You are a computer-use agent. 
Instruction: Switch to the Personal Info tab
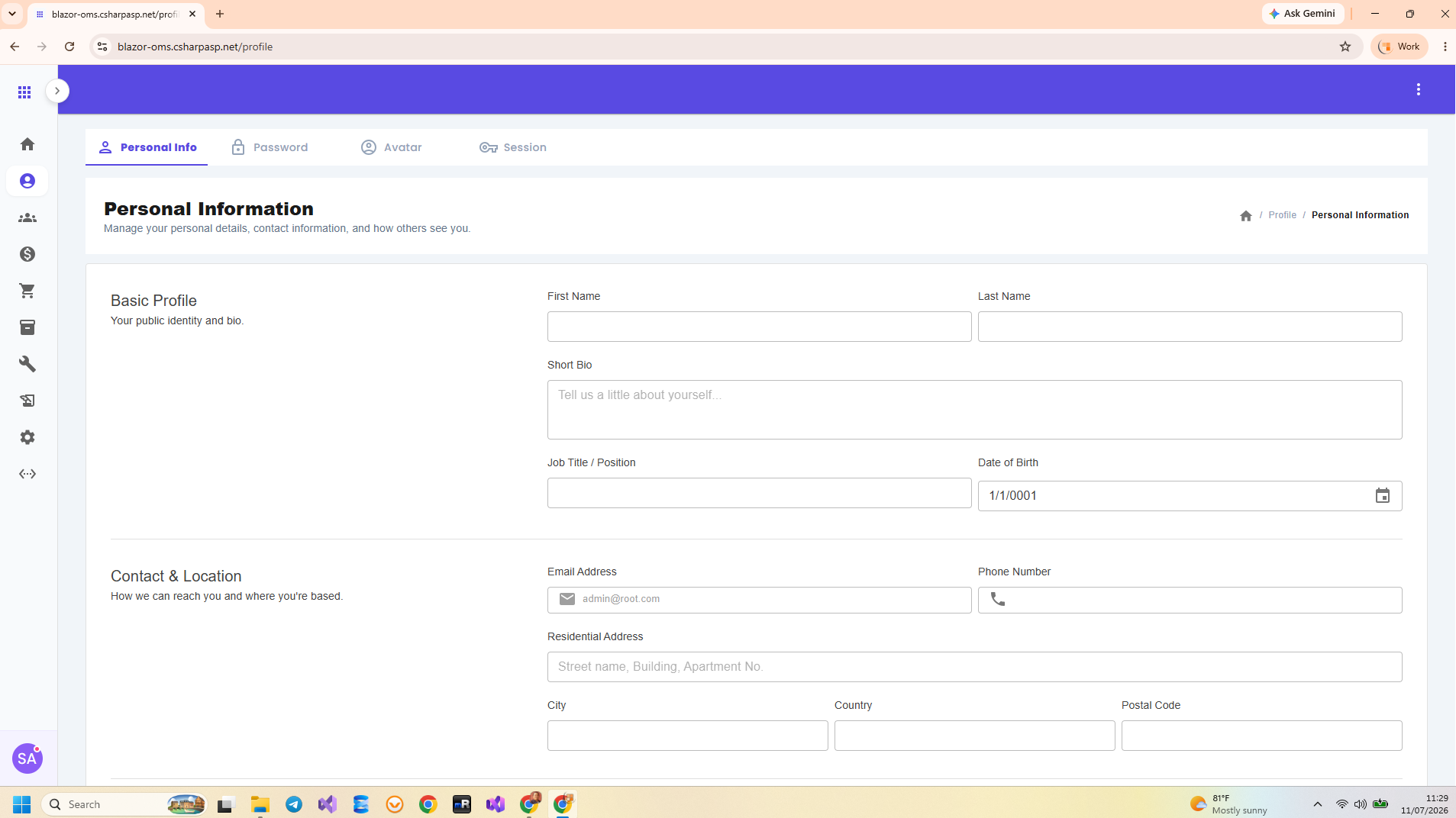tap(147, 147)
